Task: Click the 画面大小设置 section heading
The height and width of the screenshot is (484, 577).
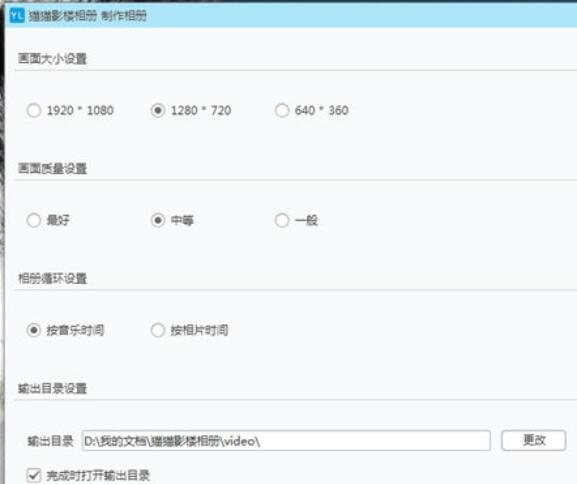Action: click(52, 59)
